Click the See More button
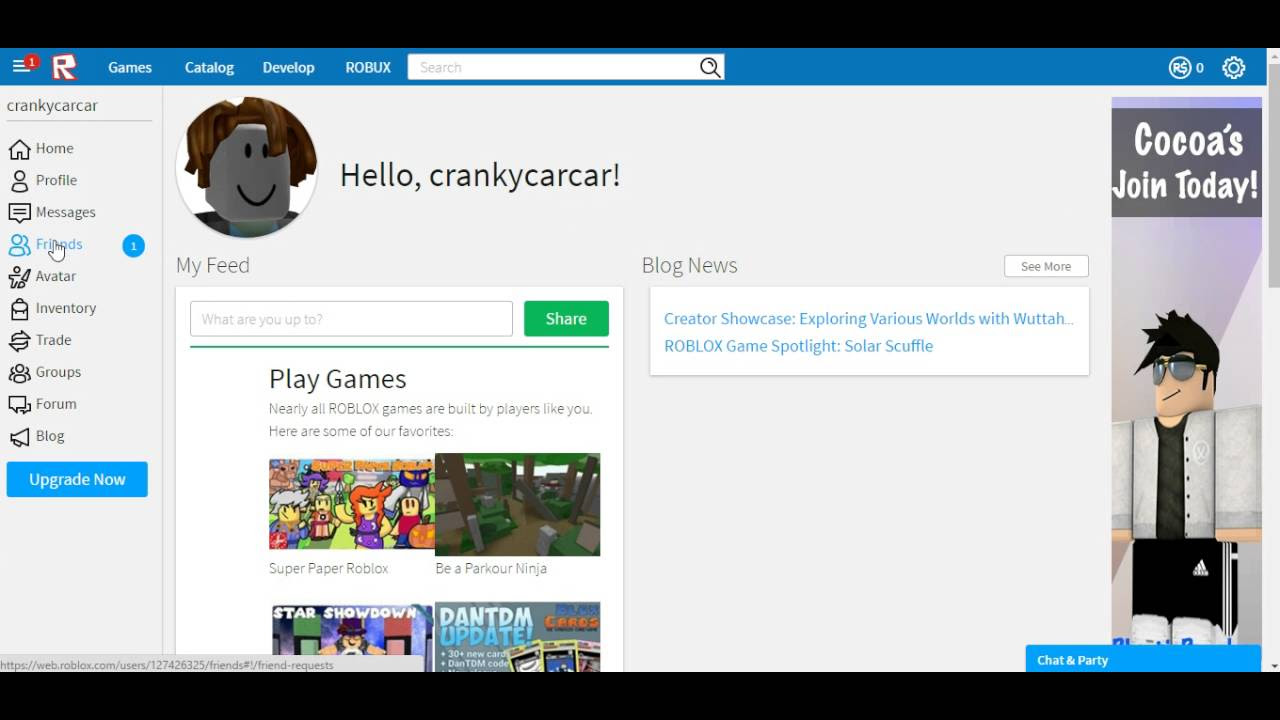The image size is (1280, 720). pyautogui.click(x=1046, y=266)
